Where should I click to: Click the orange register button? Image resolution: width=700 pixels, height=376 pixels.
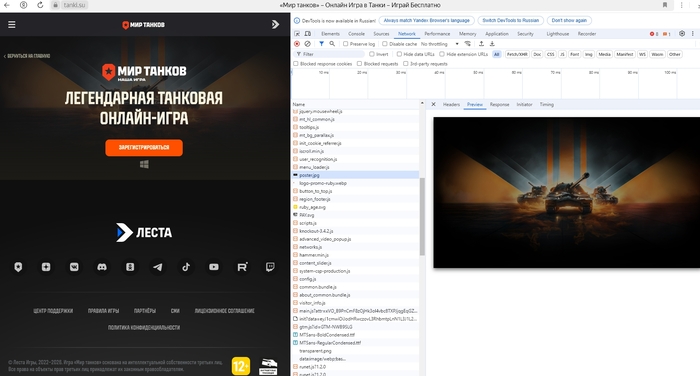pyautogui.click(x=144, y=147)
